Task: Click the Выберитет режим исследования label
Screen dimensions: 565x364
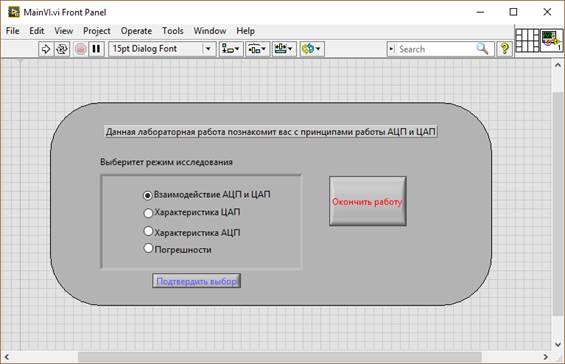Action: tap(166, 162)
